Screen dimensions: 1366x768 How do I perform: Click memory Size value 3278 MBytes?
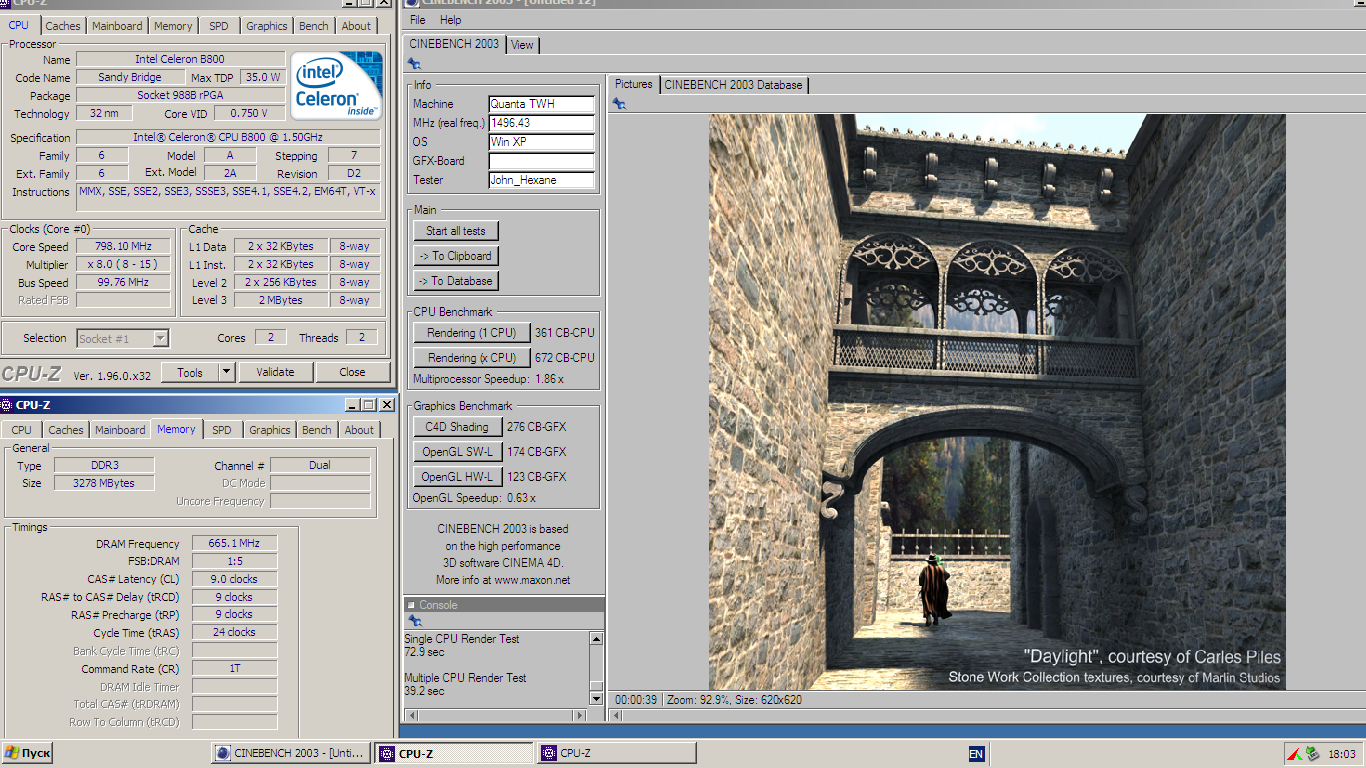[x=104, y=483]
